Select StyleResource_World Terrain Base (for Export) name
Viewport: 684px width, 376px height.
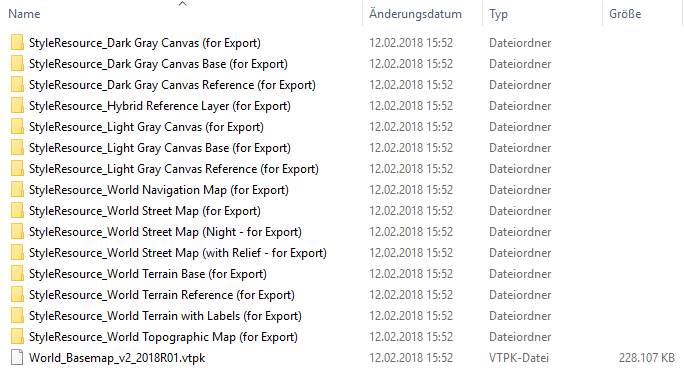coord(148,273)
